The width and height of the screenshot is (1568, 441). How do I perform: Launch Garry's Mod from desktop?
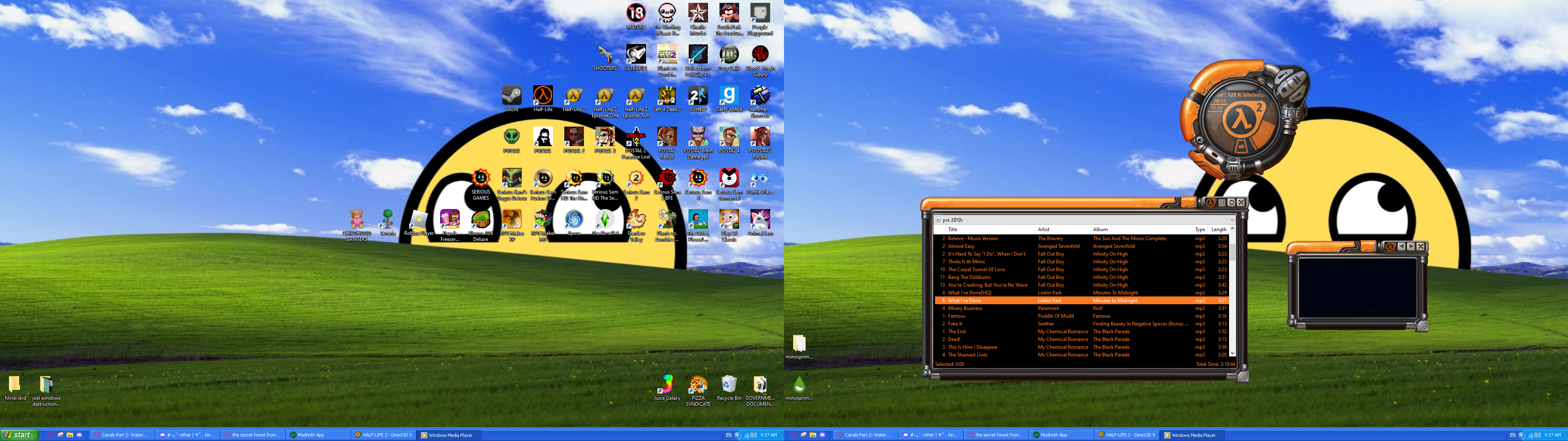click(x=728, y=99)
